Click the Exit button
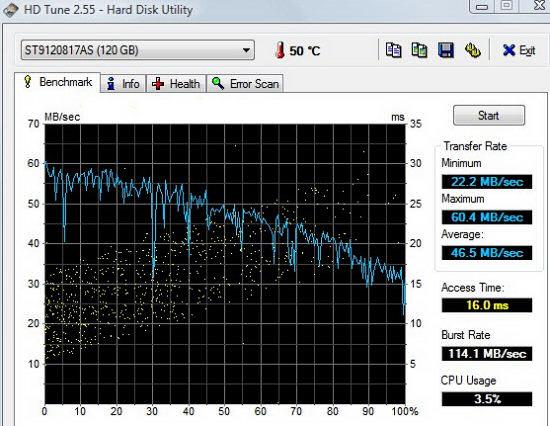Viewport: 550px width, 426px height. pos(518,50)
